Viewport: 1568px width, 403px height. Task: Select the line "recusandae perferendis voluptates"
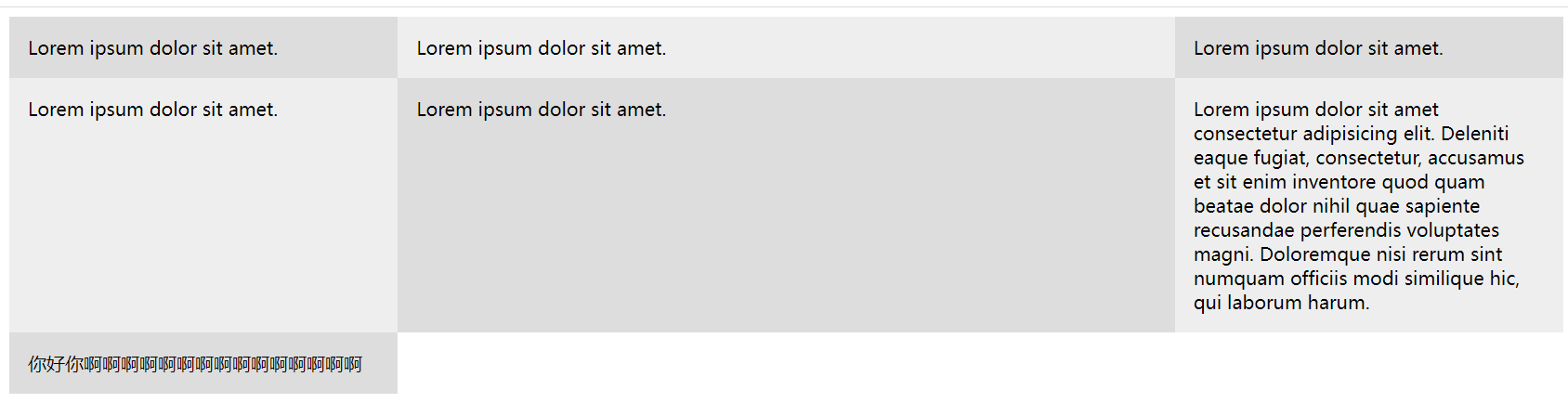[1346, 230]
